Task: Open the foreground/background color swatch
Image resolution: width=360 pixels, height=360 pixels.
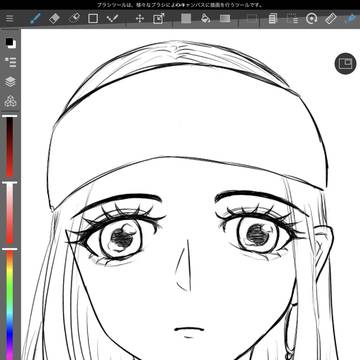Action: pos(10,43)
